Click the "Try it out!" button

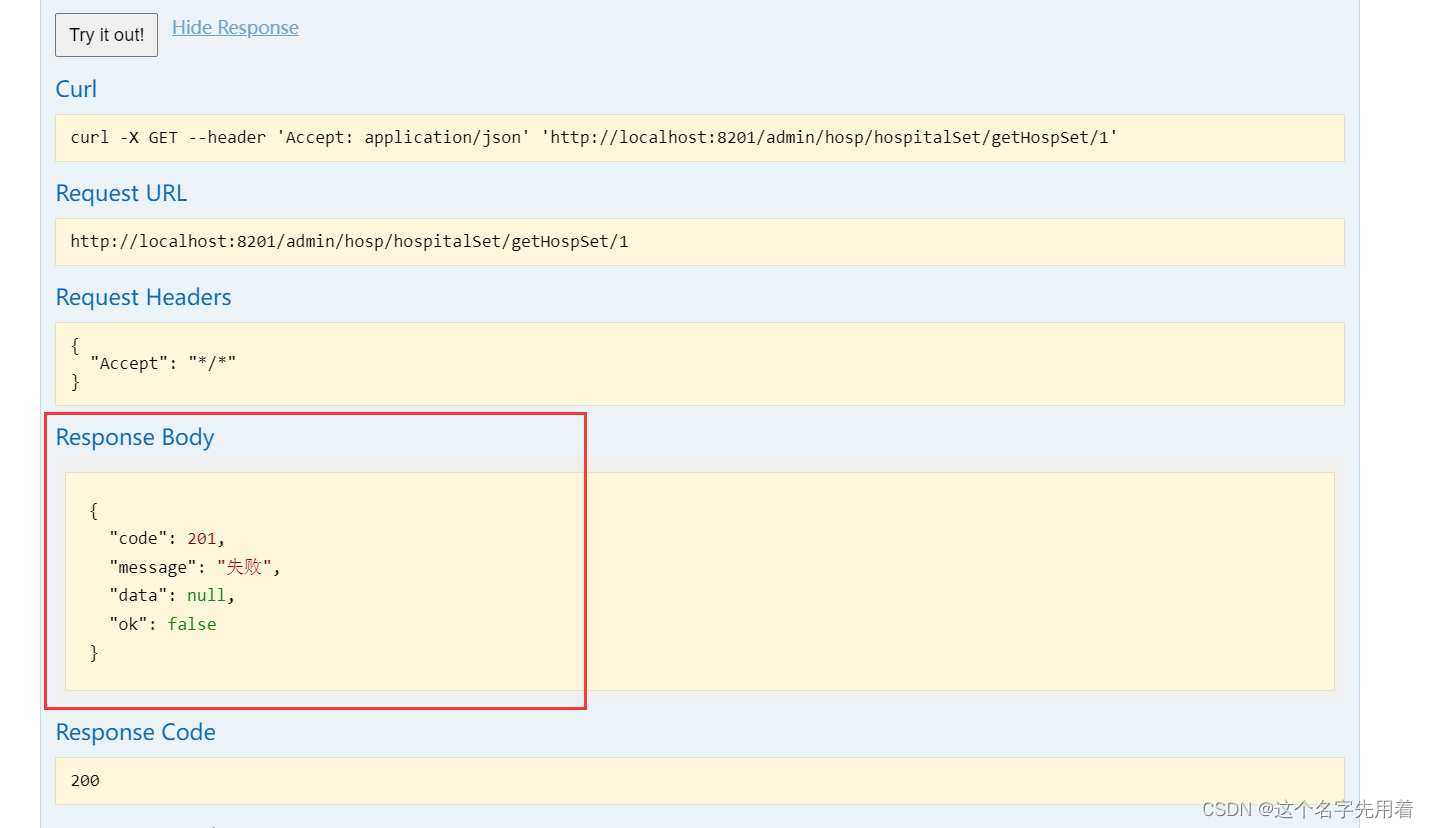point(106,35)
